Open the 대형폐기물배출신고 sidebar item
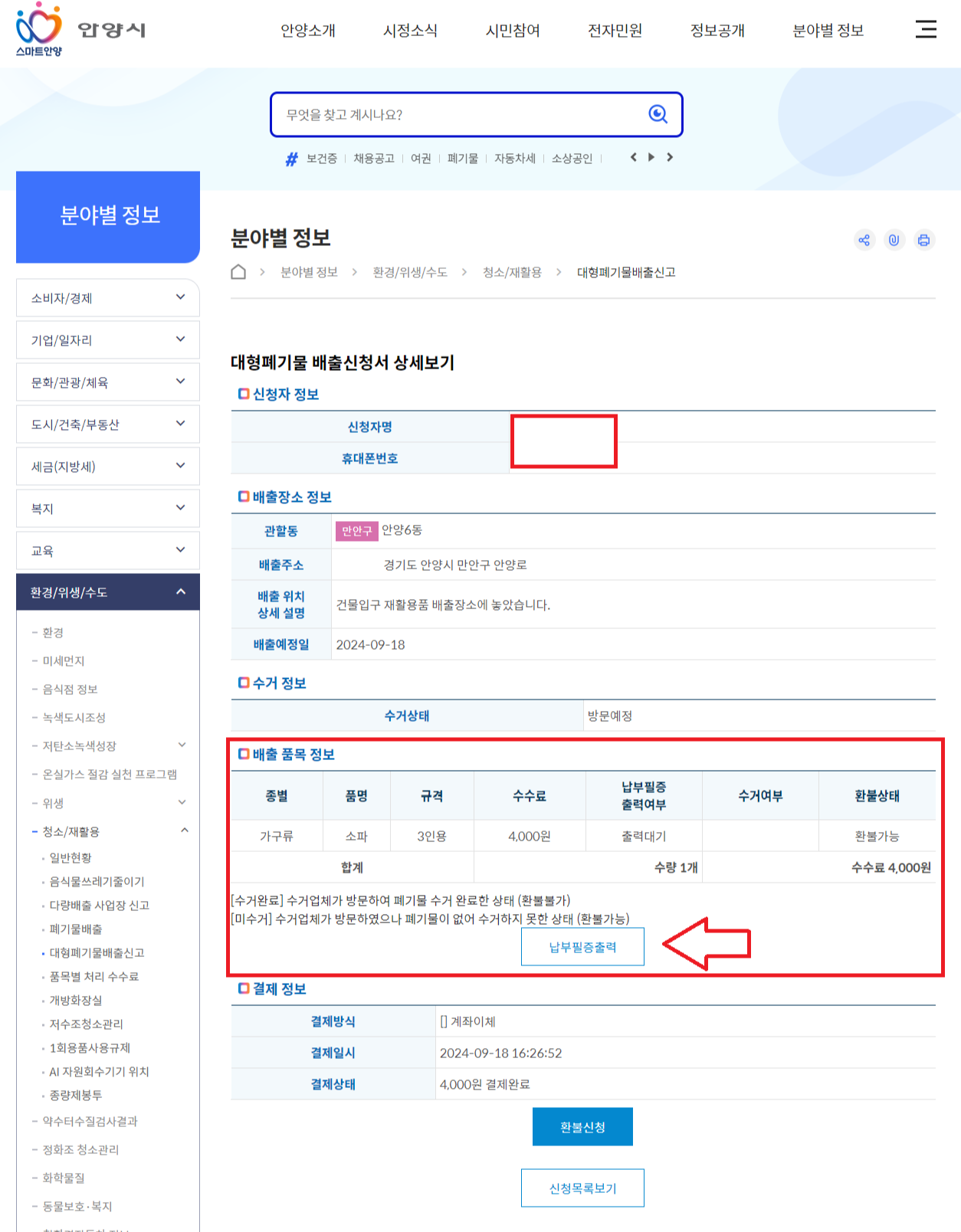The width and height of the screenshot is (961, 1232). tap(97, 953)
